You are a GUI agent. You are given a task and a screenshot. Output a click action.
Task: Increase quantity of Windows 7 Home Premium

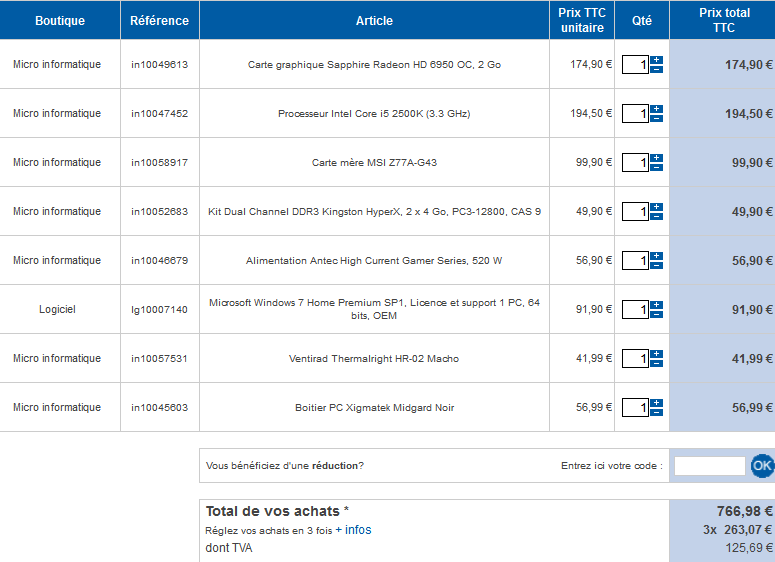pyautogui.click(x=656, y=305)
